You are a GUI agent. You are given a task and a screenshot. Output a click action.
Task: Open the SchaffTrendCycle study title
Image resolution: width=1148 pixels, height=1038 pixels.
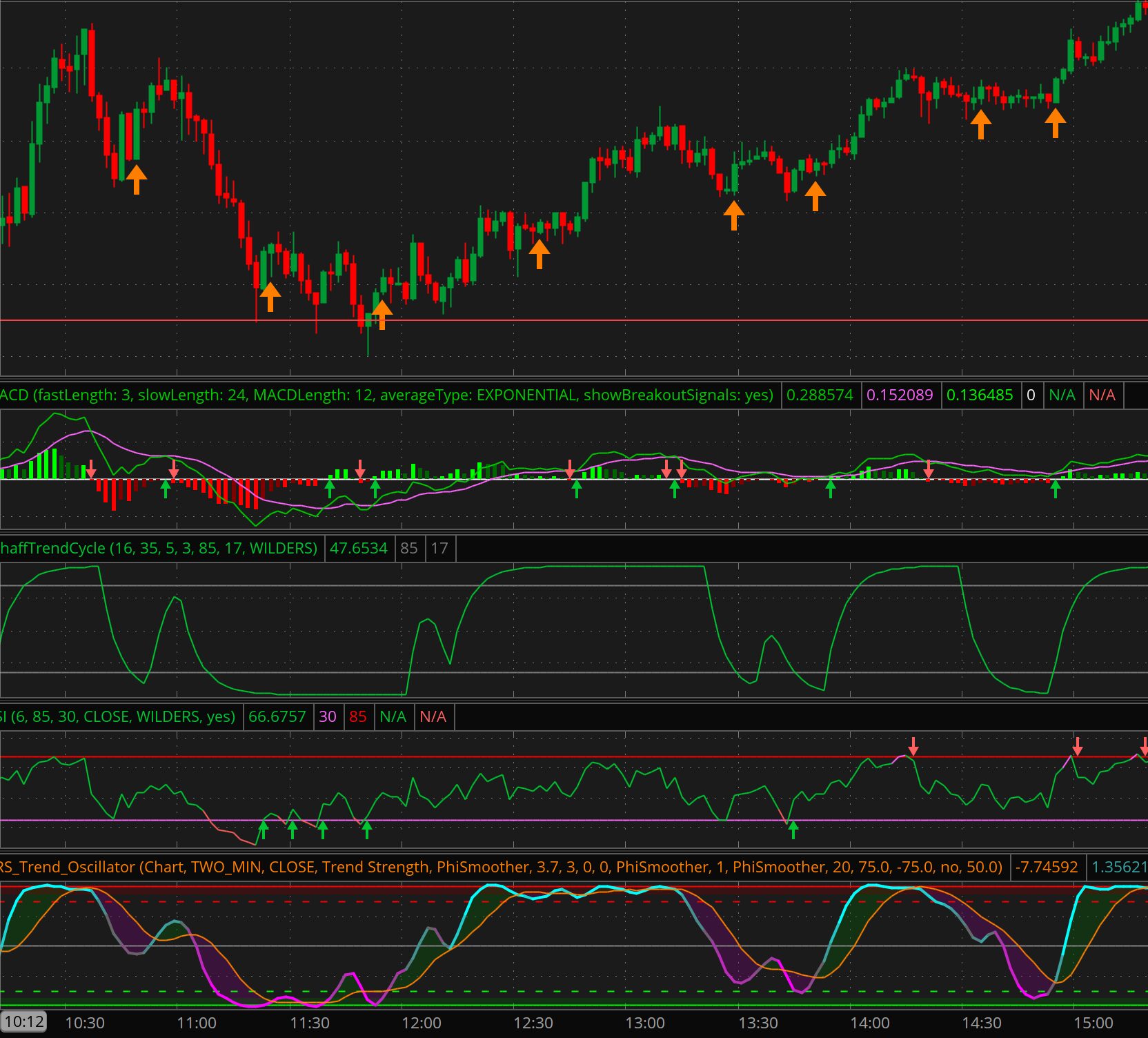coord(159,548)
